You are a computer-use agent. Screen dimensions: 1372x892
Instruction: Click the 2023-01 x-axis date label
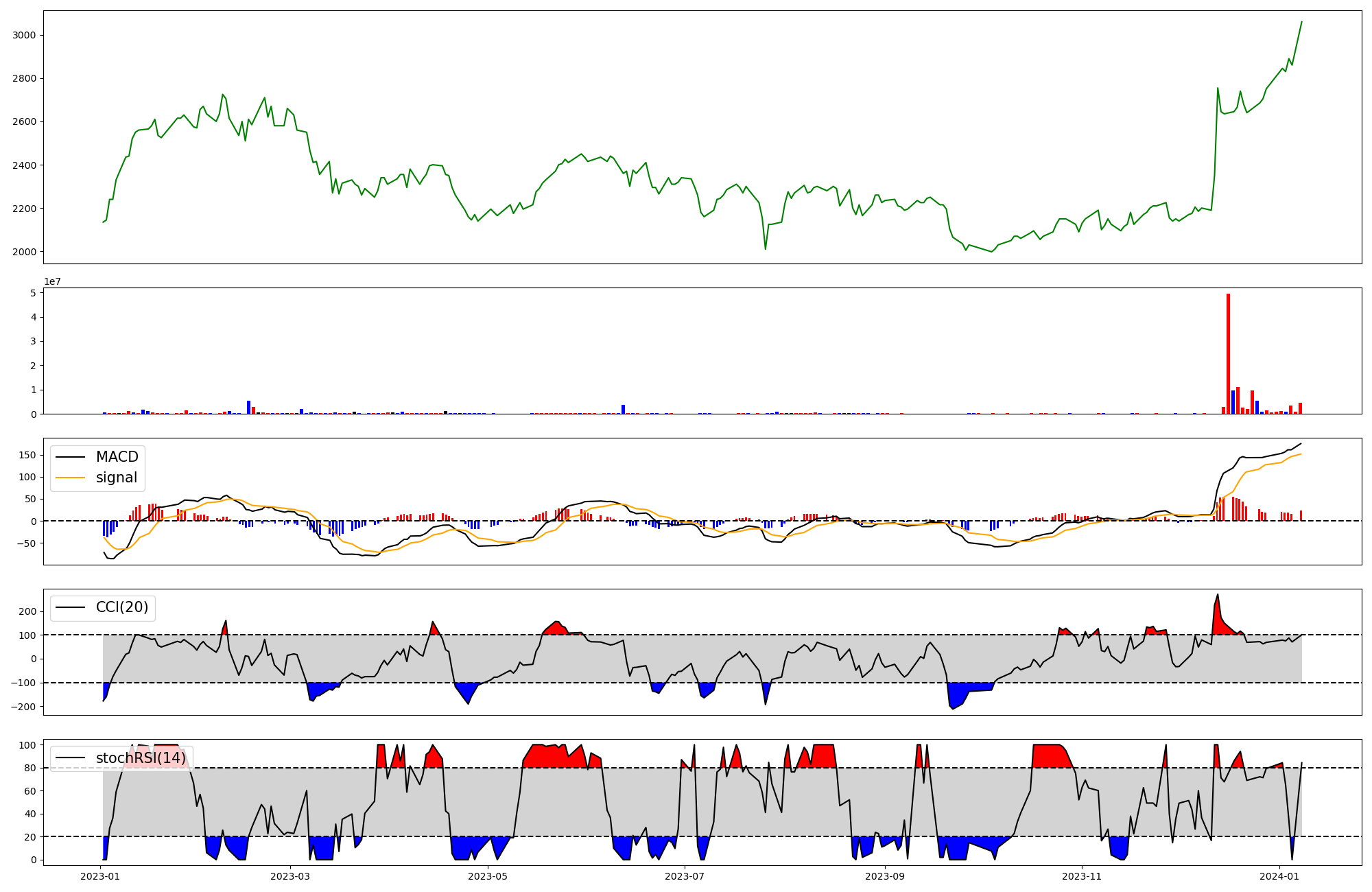point(100,876)
